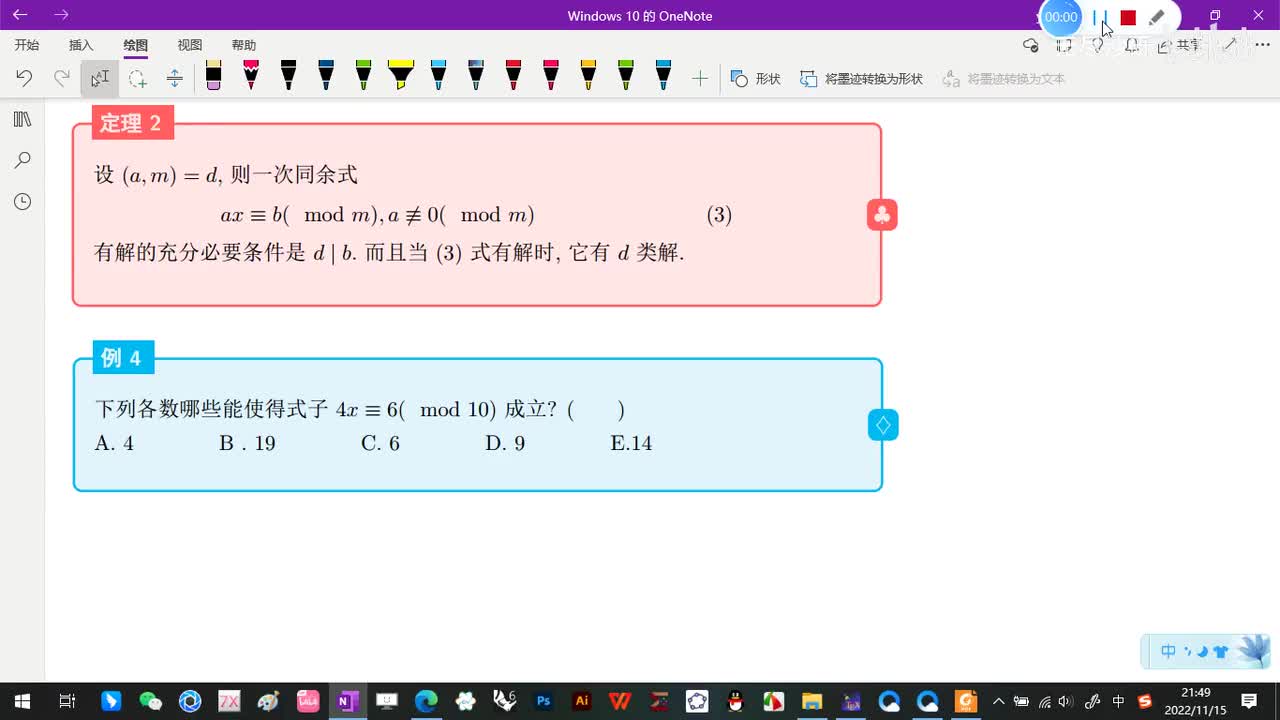Open the 插入 ribbon tab
1280x720 pixels.
click(81, 45)
